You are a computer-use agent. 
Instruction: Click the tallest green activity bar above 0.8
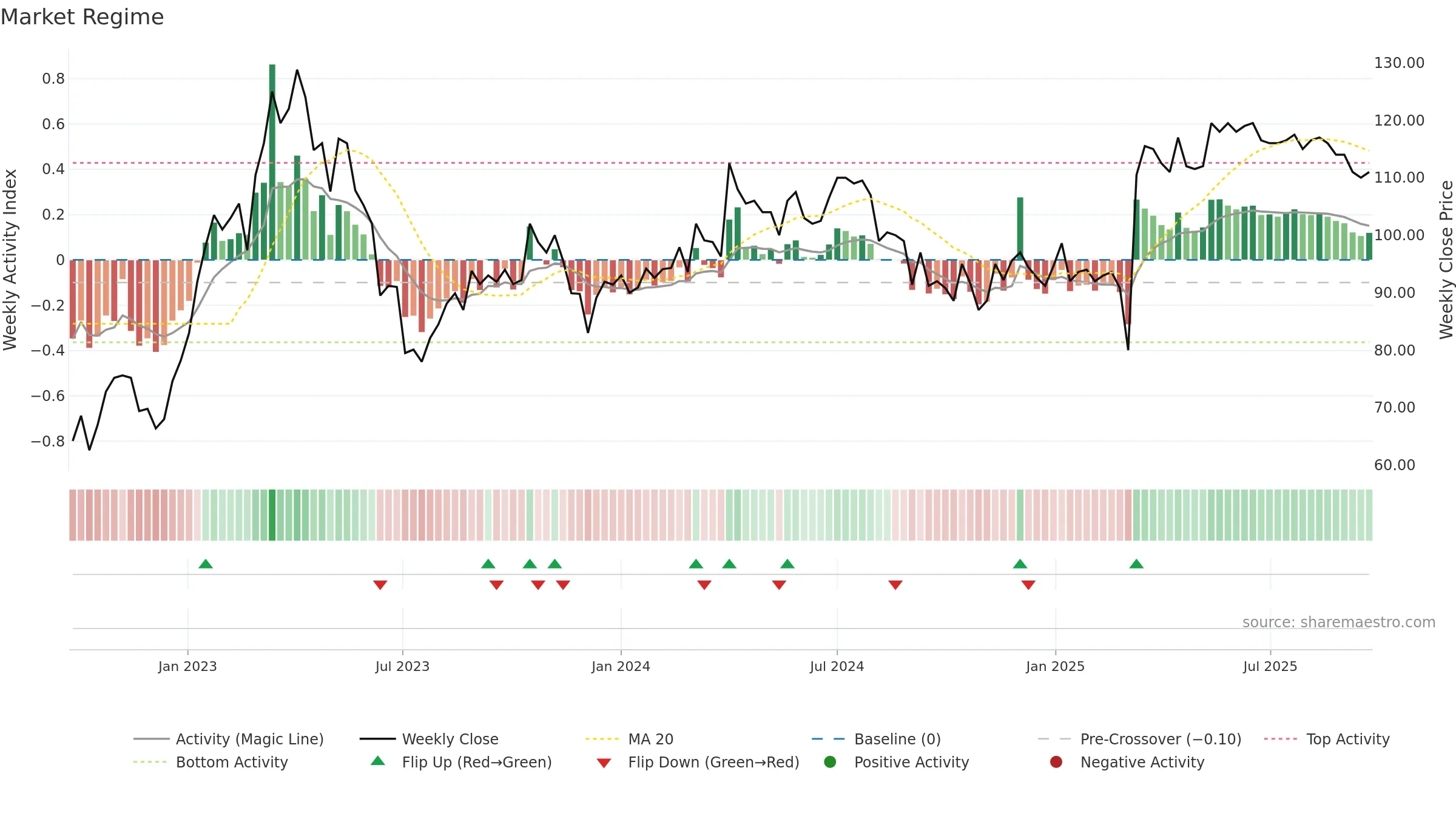click(272, 162)
